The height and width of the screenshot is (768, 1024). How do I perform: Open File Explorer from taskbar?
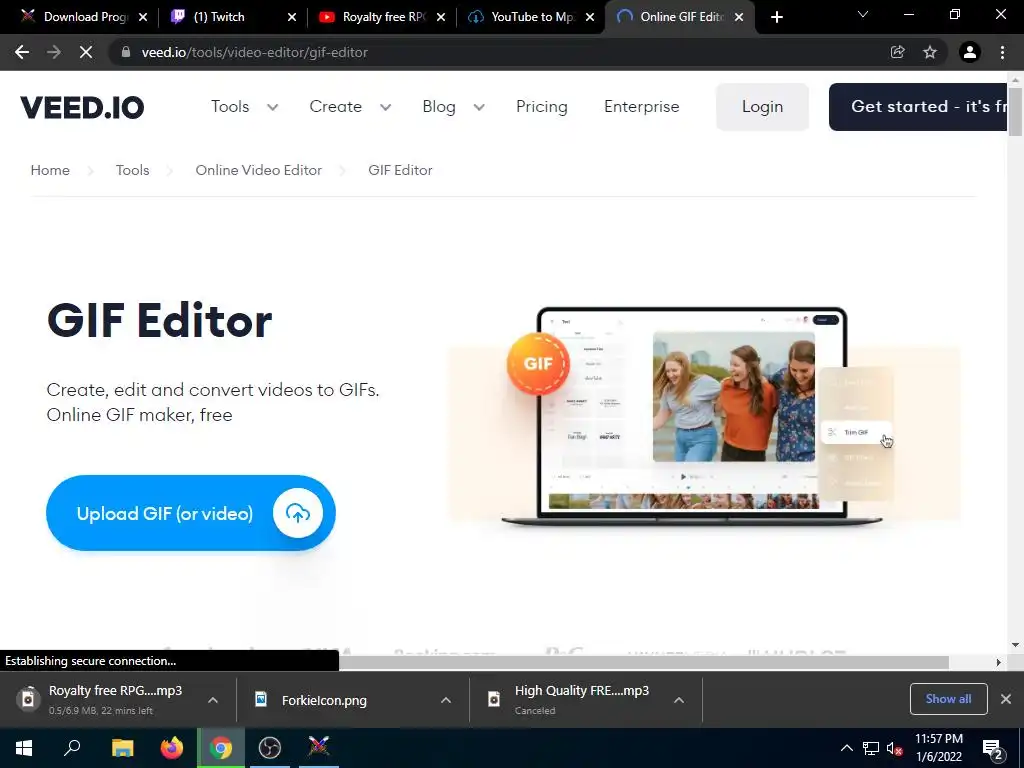point(122,748)
